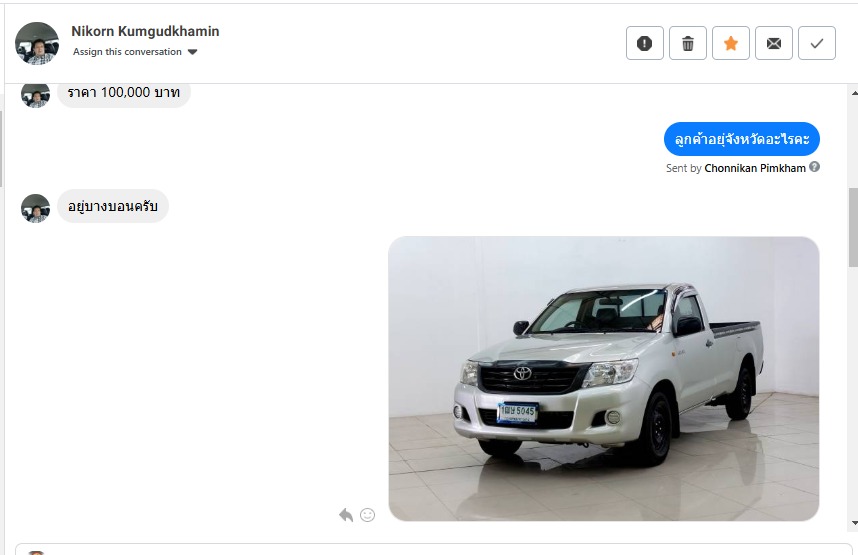Mark conversation unread with envelope icon
The height and width of the screenshot is (555, 858).
click(x=774, y=43)
